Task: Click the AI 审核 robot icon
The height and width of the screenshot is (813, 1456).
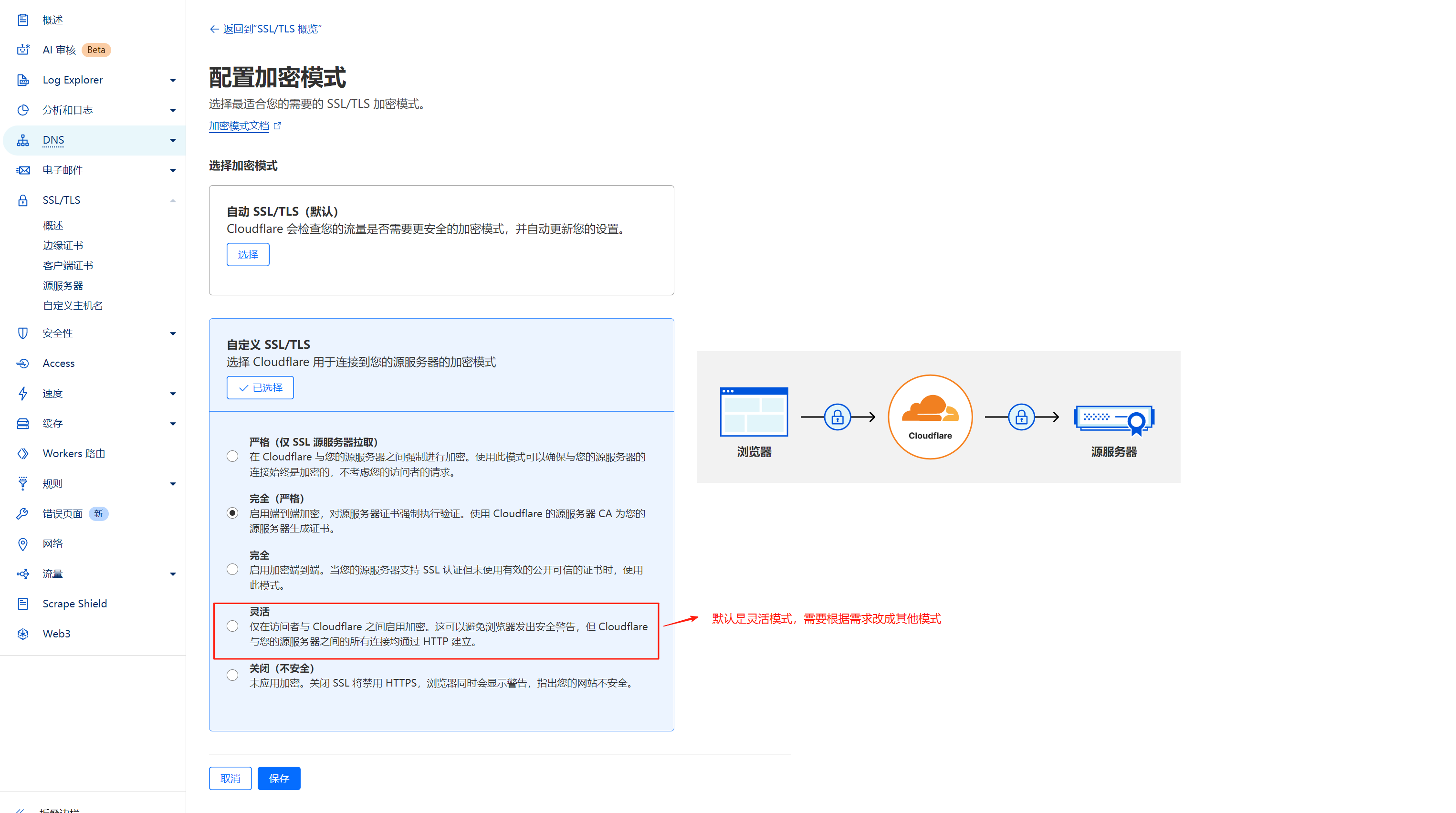Action: pyautogui.click(x=22, y=50)
